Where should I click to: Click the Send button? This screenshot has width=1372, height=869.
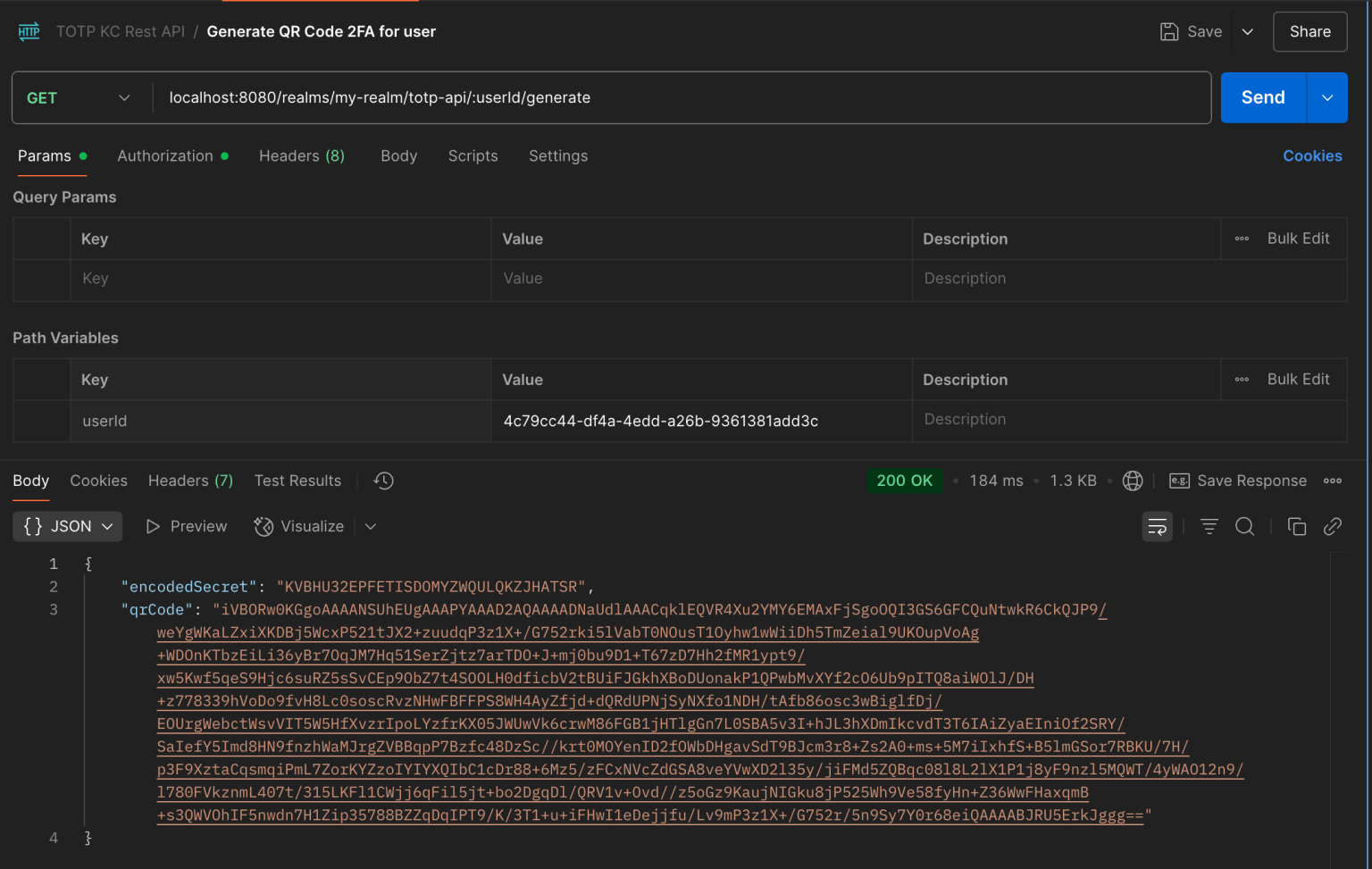(x=1262, y=97)
